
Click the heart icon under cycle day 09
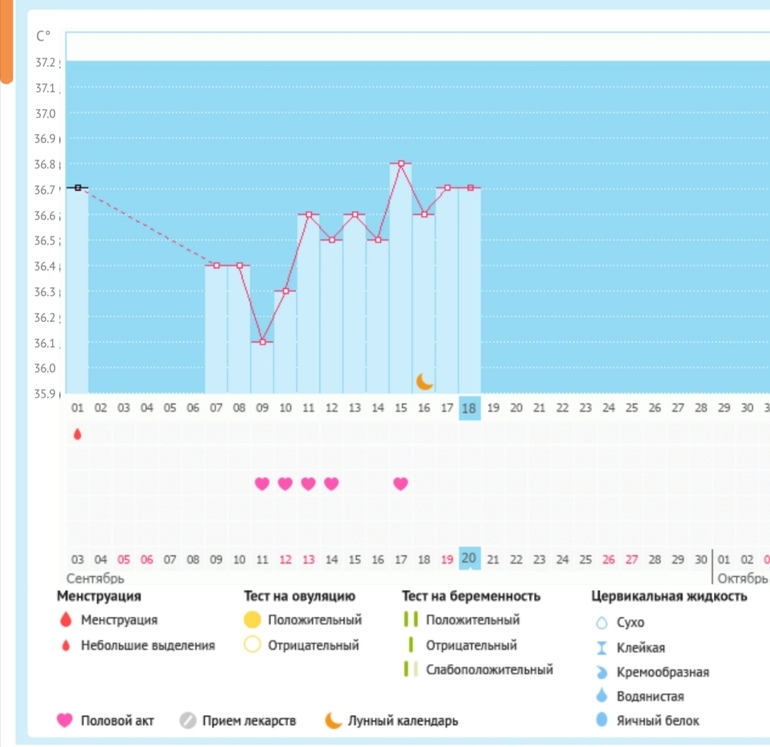click(x=262, y=484)
